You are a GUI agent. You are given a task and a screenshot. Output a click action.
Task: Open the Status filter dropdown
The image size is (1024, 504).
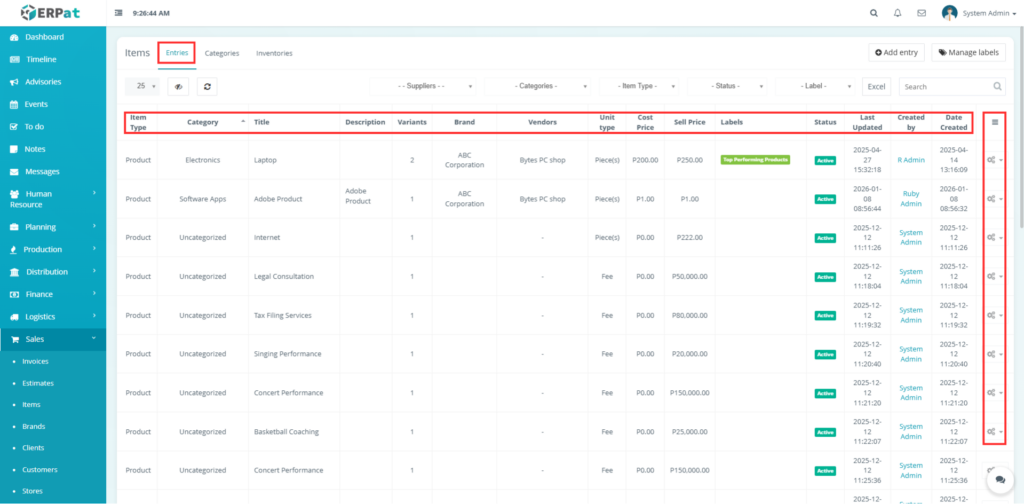[x=729, y=87]
